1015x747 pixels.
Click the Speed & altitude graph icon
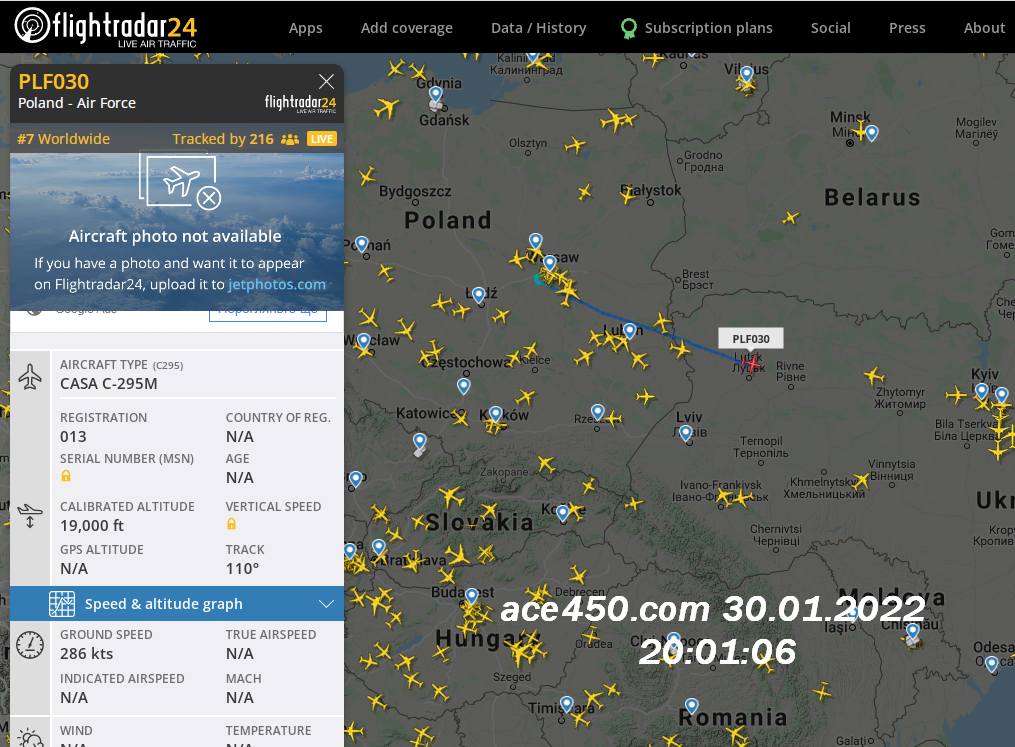pos(62,604)
